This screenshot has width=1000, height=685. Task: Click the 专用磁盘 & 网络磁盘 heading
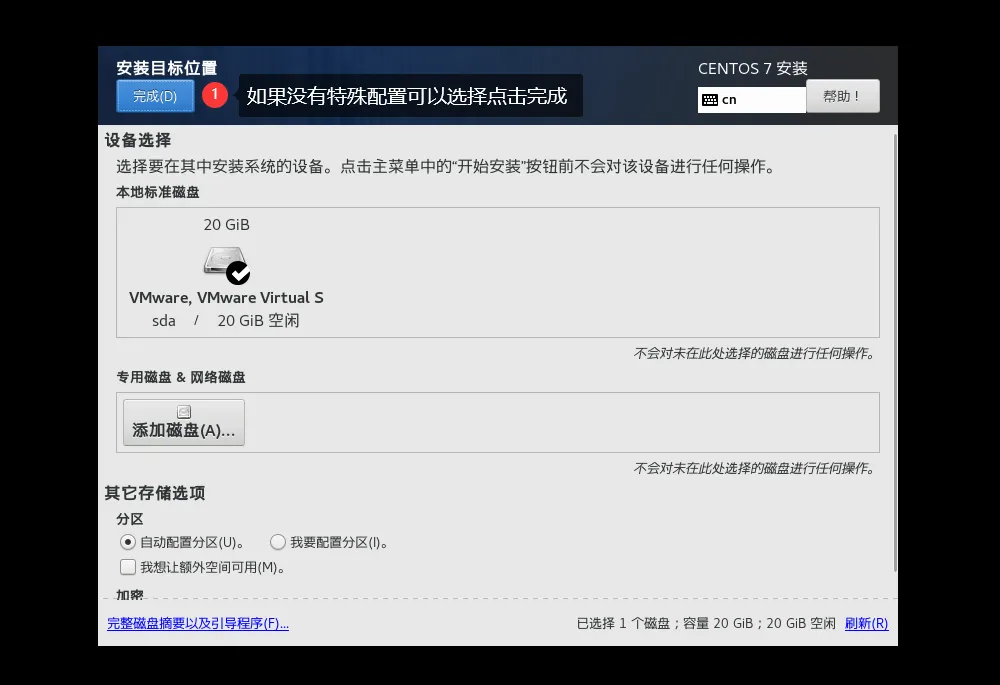(x=180, y=377)
